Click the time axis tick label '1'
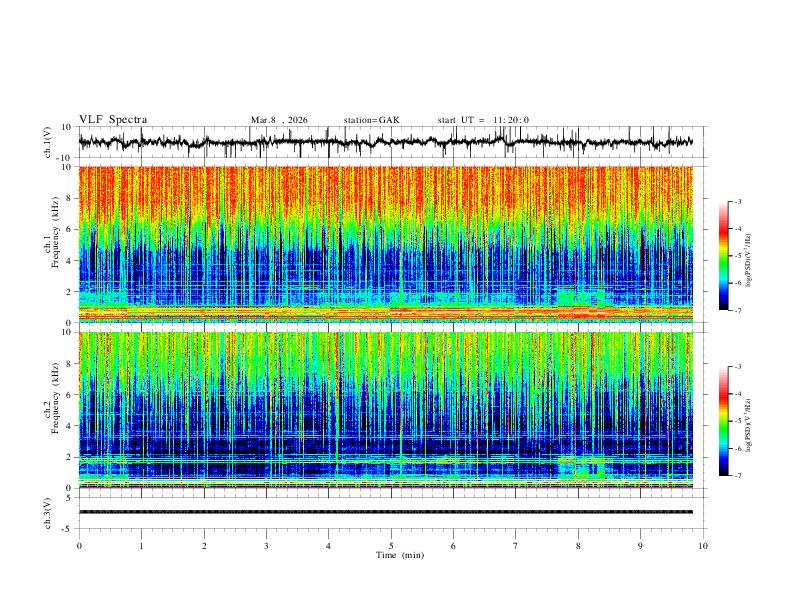The image size is (792, 612). click(x=141, y=546)
